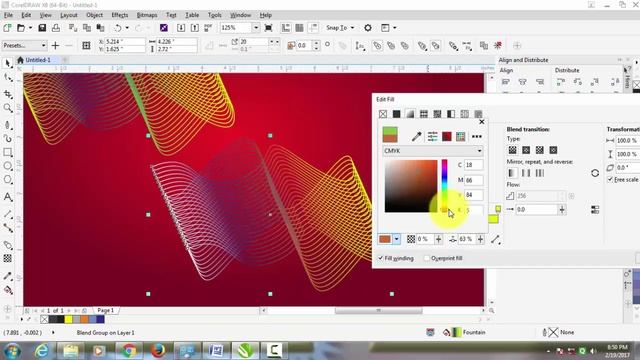
Task: Open the File menu
Action: (8, 15)
